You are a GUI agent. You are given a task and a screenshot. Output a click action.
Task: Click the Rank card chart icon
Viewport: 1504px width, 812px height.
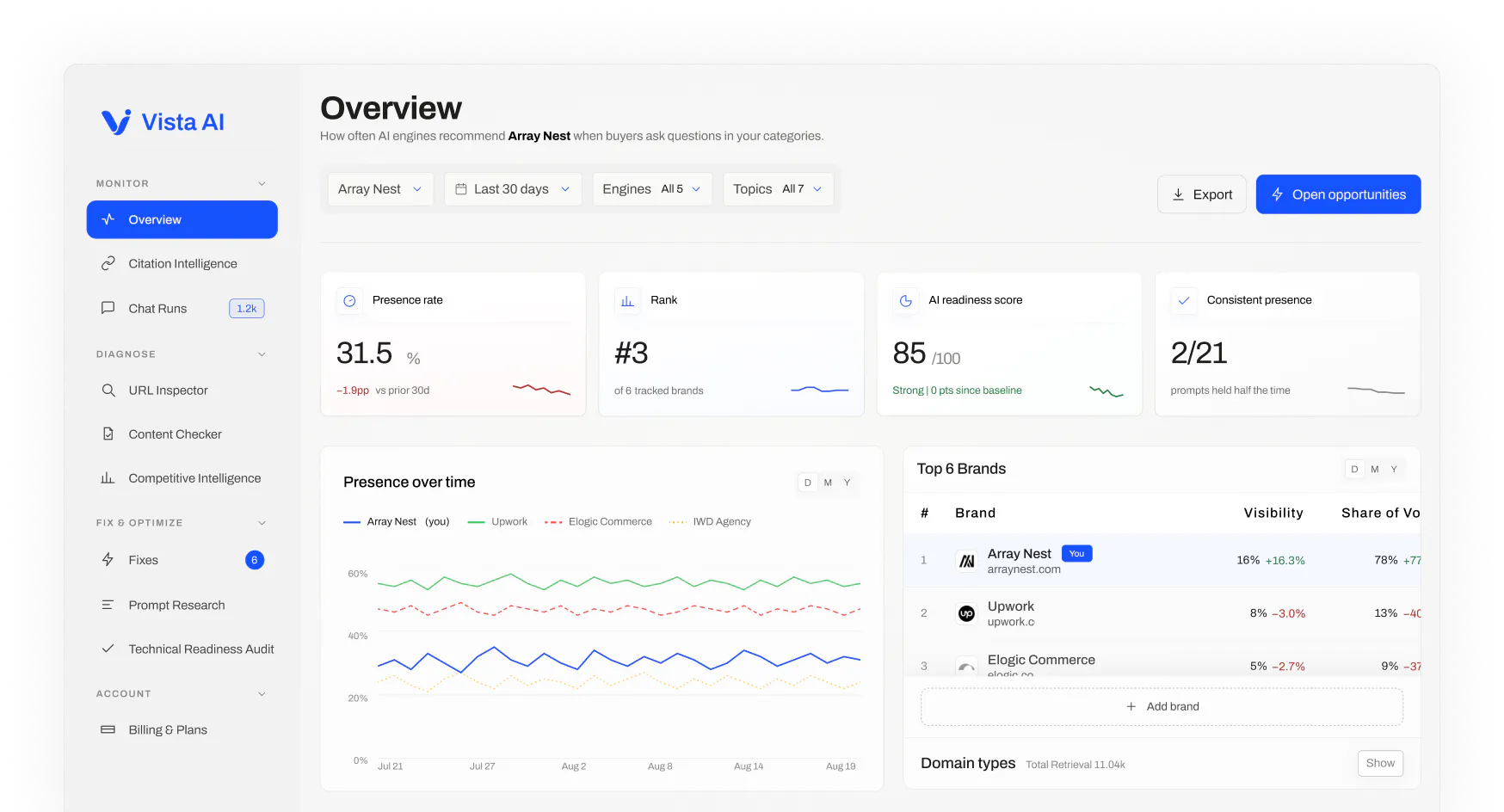[627, 301]
